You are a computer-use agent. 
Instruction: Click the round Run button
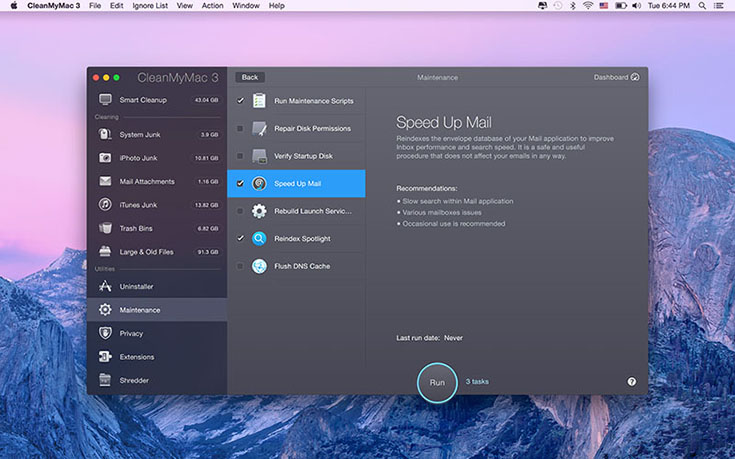click(x=437, y=383)
